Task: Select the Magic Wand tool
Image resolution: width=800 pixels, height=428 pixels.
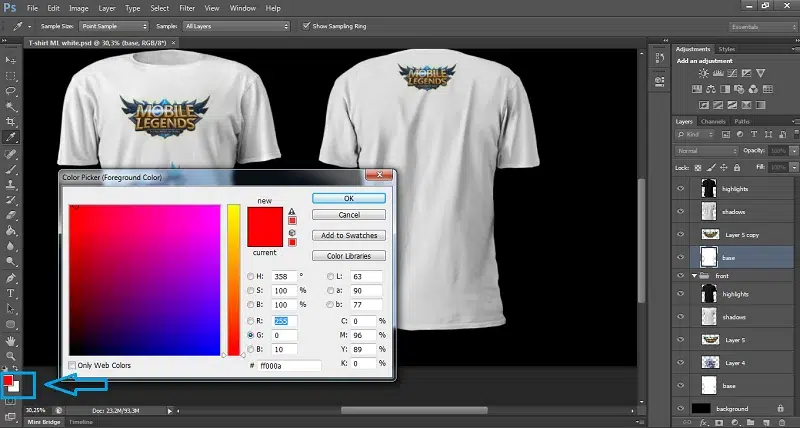Action: pyautogui.click(x=10, y=107)
